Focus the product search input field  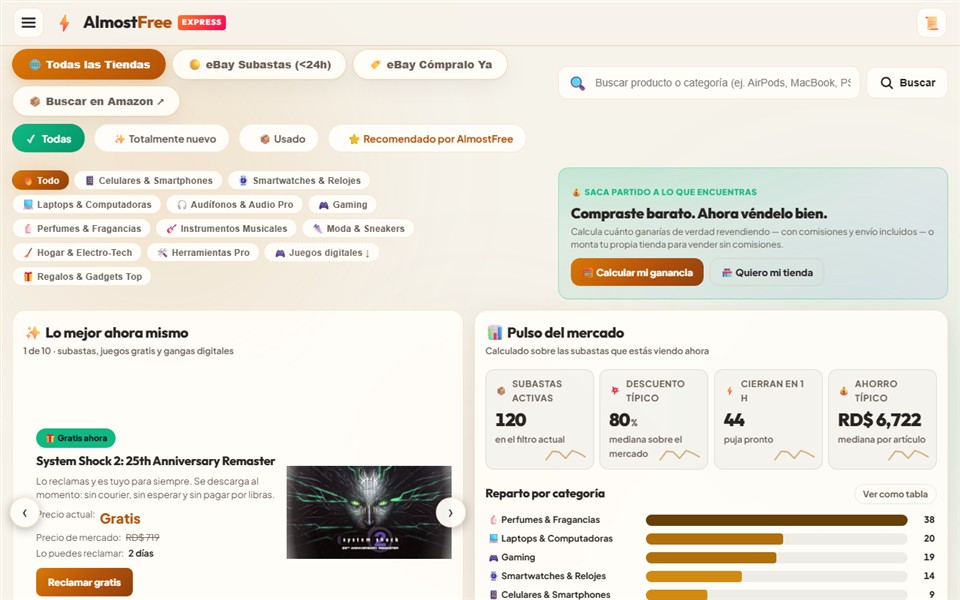click(x=709, y=83)
